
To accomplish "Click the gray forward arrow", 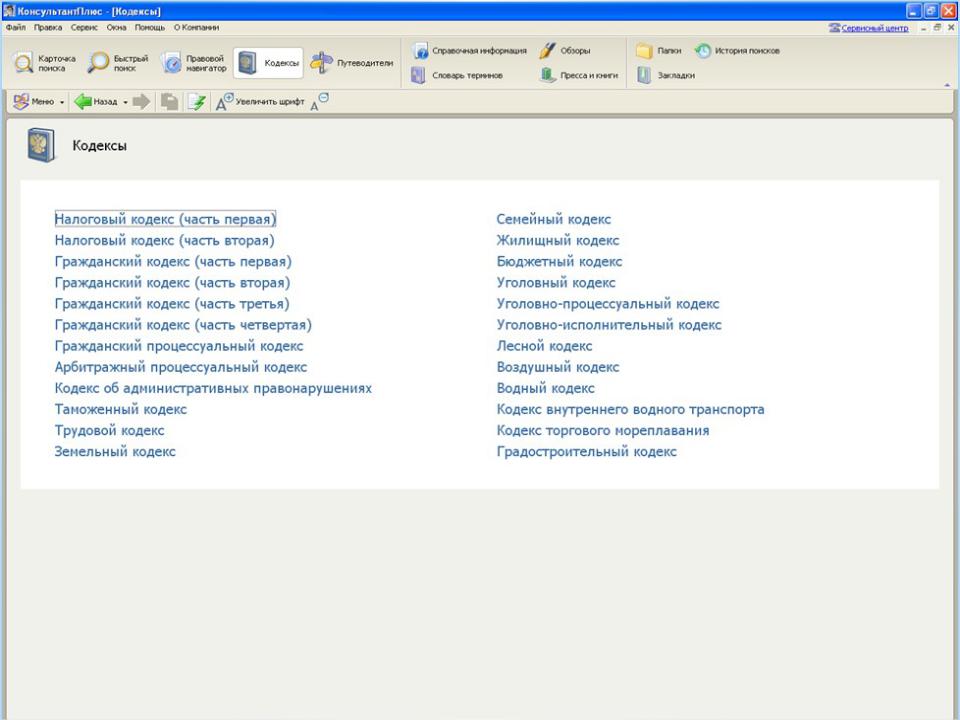I will click(x=141, y=102).
